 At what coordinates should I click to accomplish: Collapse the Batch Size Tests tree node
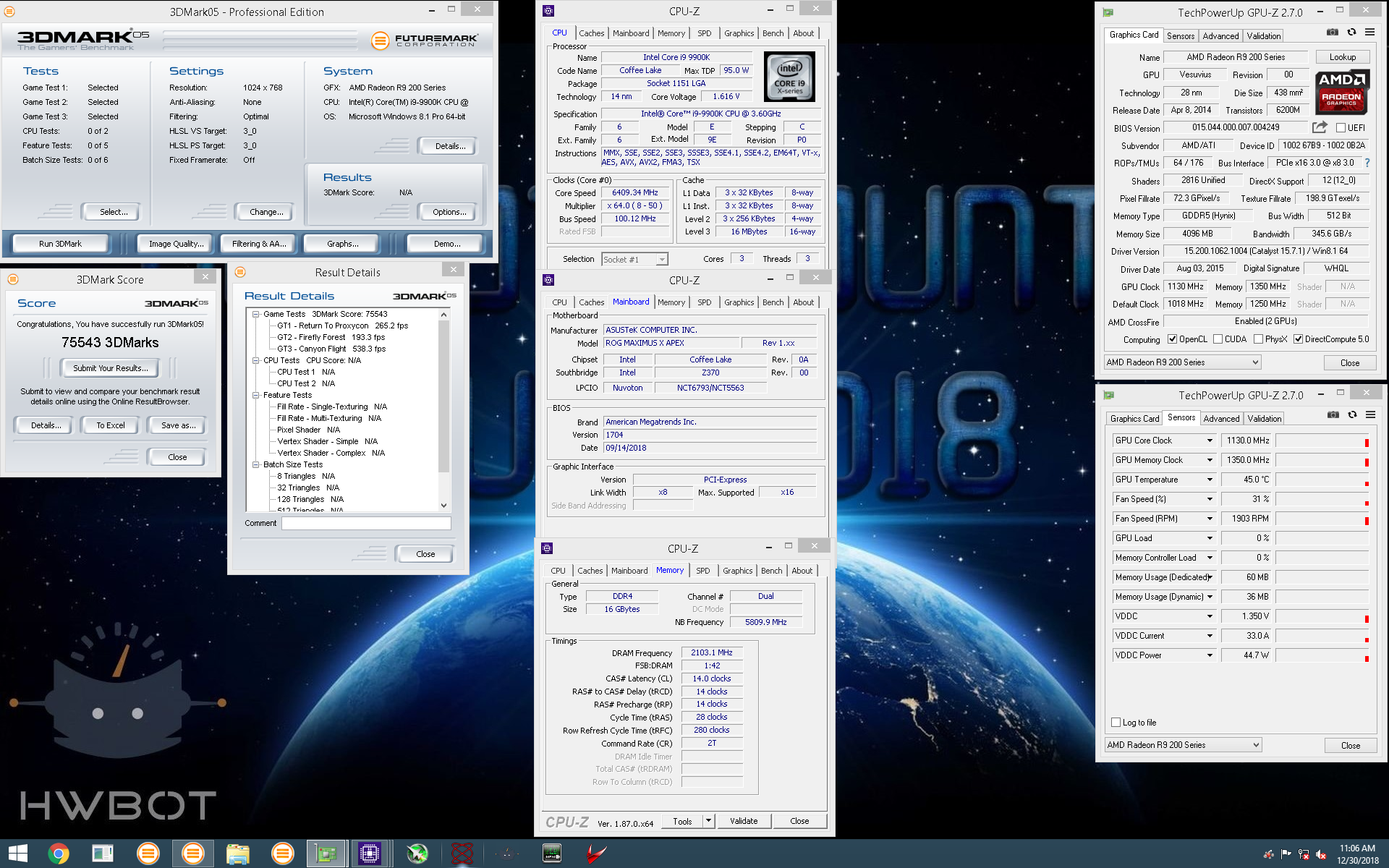tap(256, 464)
